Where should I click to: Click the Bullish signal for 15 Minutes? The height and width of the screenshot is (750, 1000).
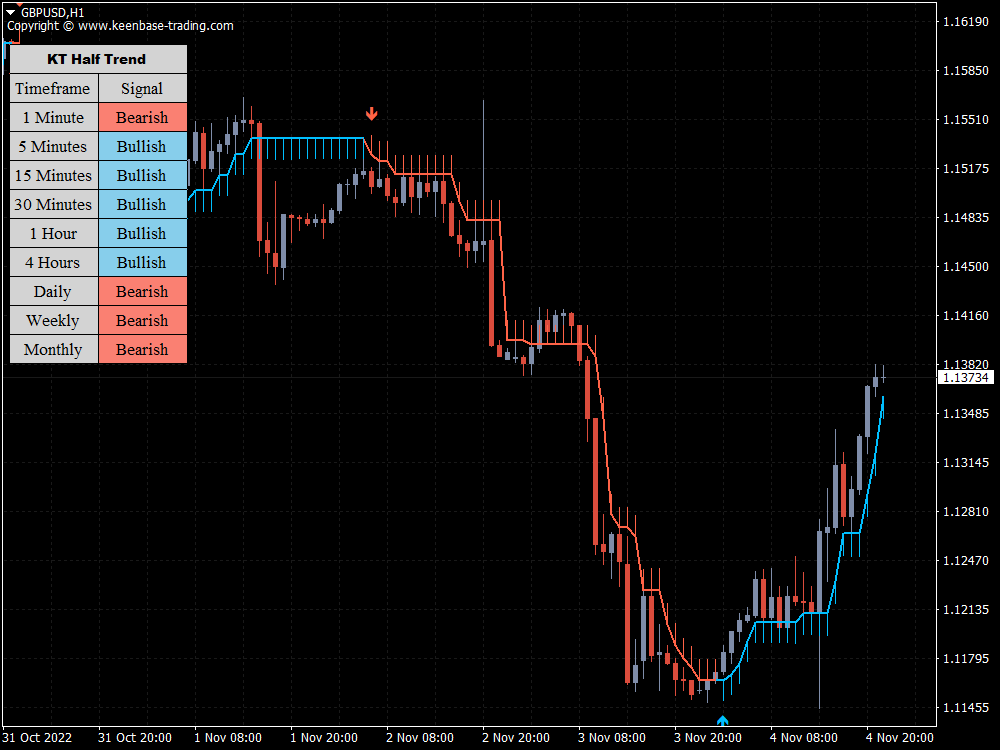[143, 175]
